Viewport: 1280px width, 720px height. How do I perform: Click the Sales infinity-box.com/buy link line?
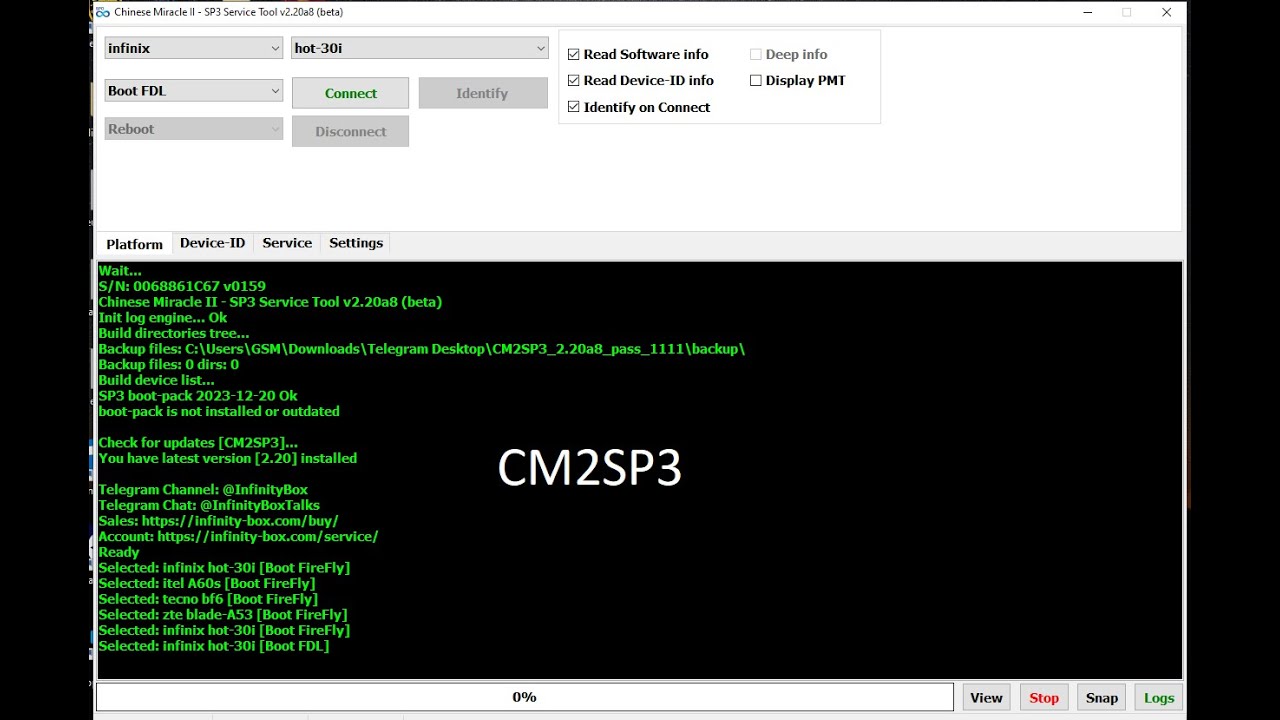[218, 521]
